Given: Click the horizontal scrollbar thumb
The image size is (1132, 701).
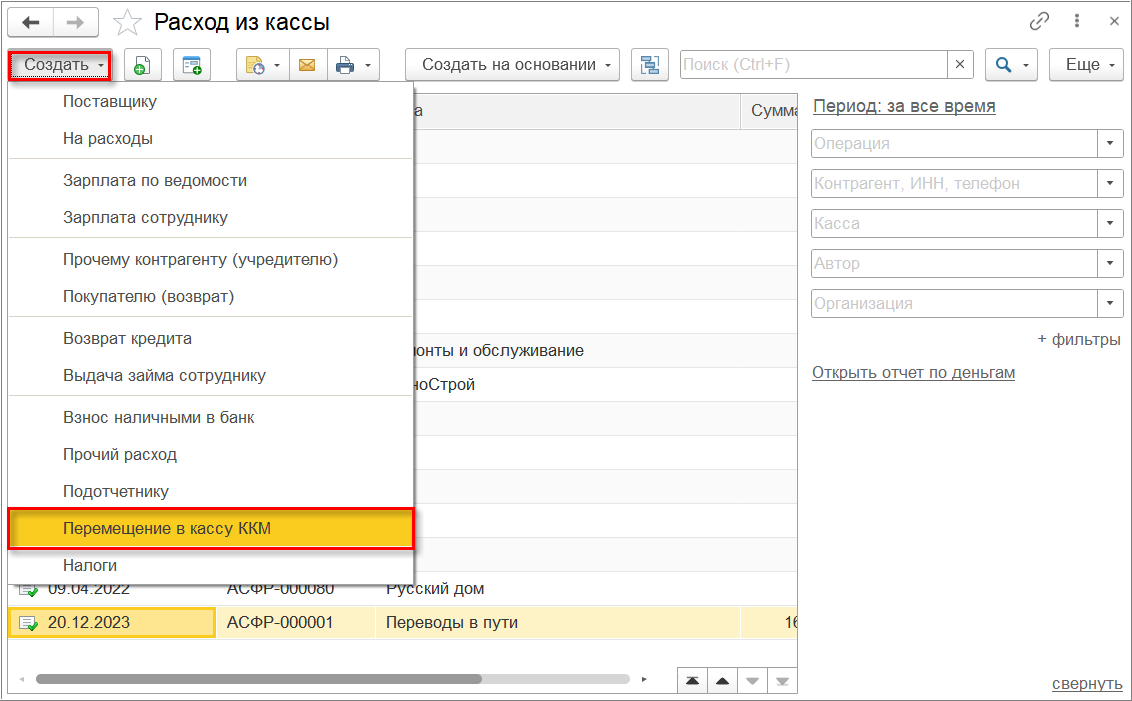Looking at the screenshot, I should pyautogui.click(x=258, y=679).
